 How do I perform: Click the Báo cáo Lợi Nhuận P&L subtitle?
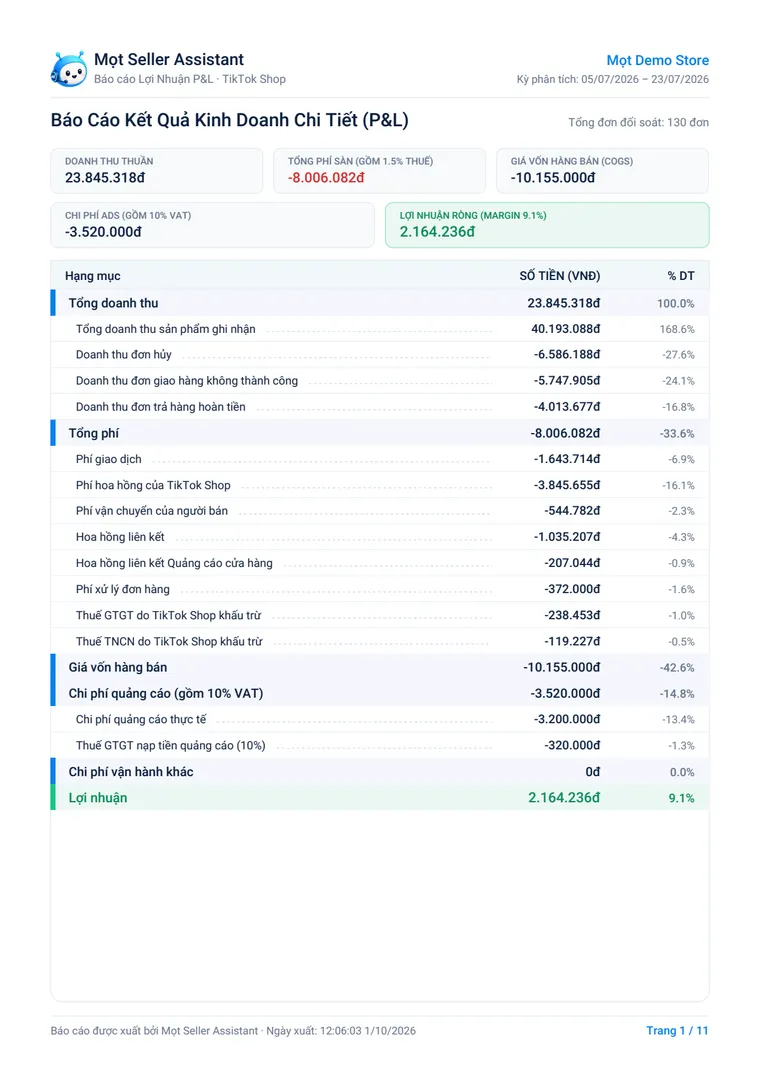(x=190, y=79)
